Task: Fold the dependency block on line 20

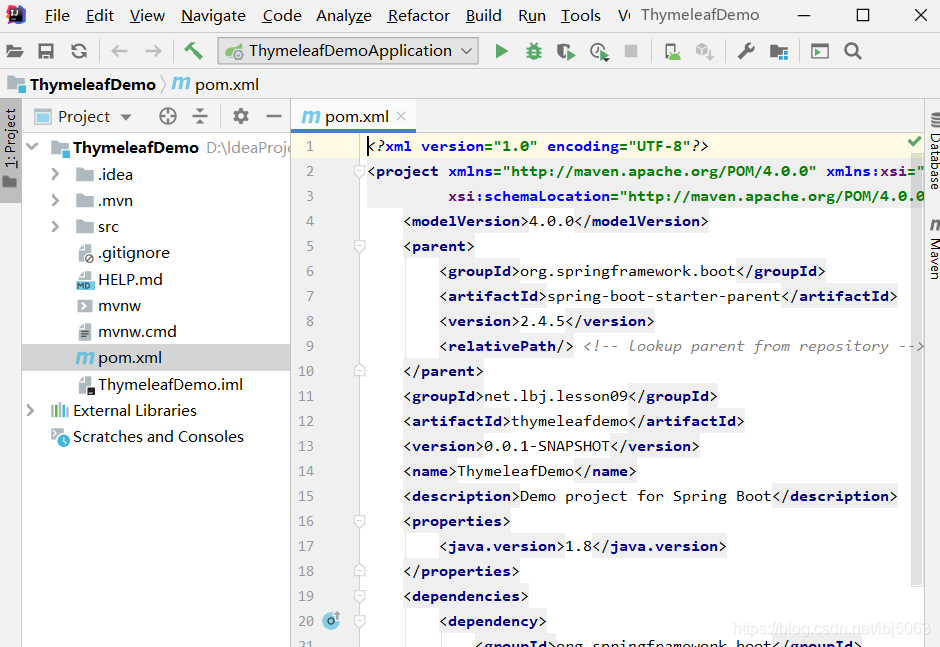Action: coord(359,621)
